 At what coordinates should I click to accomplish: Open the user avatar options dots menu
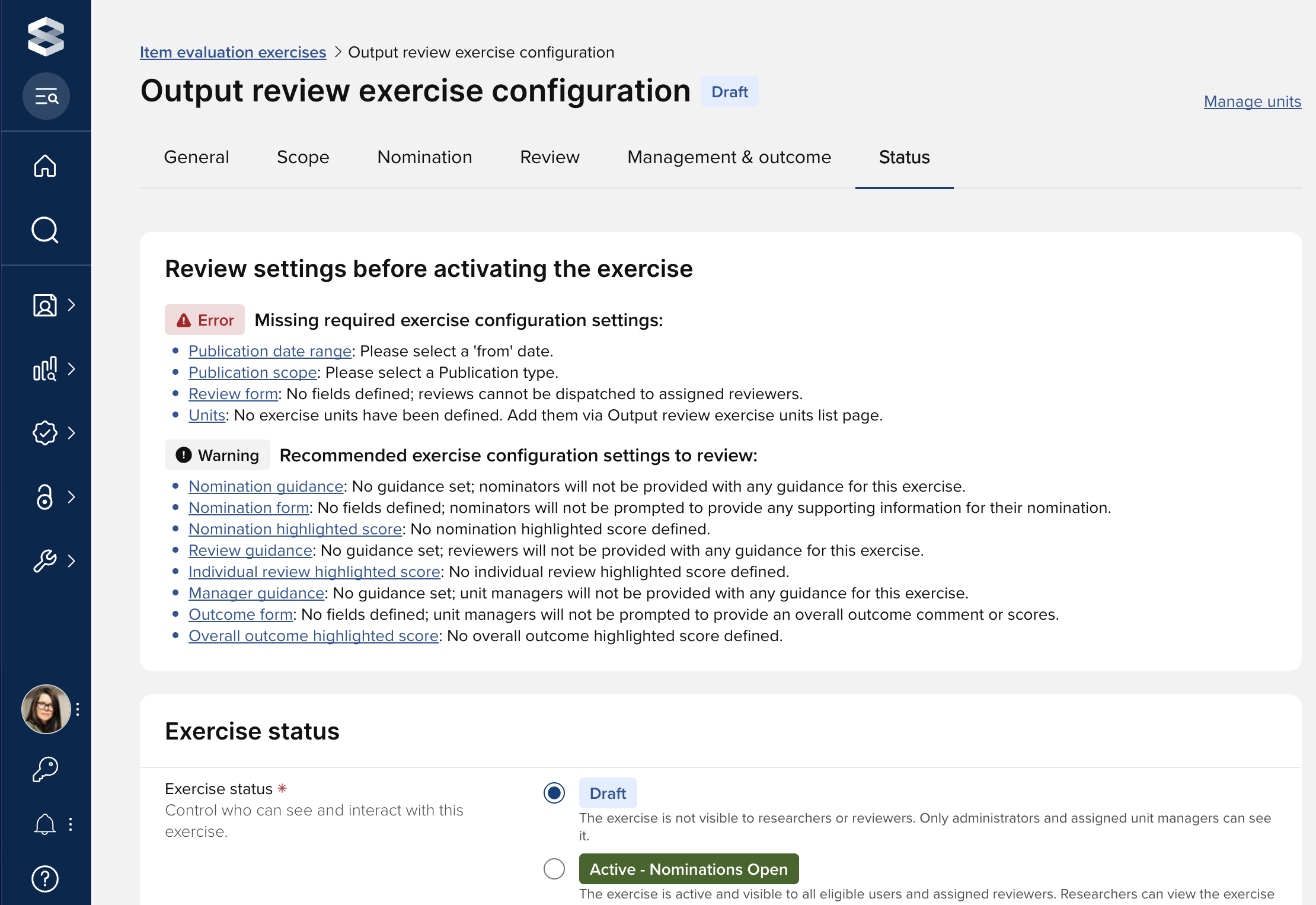point(78,709)
